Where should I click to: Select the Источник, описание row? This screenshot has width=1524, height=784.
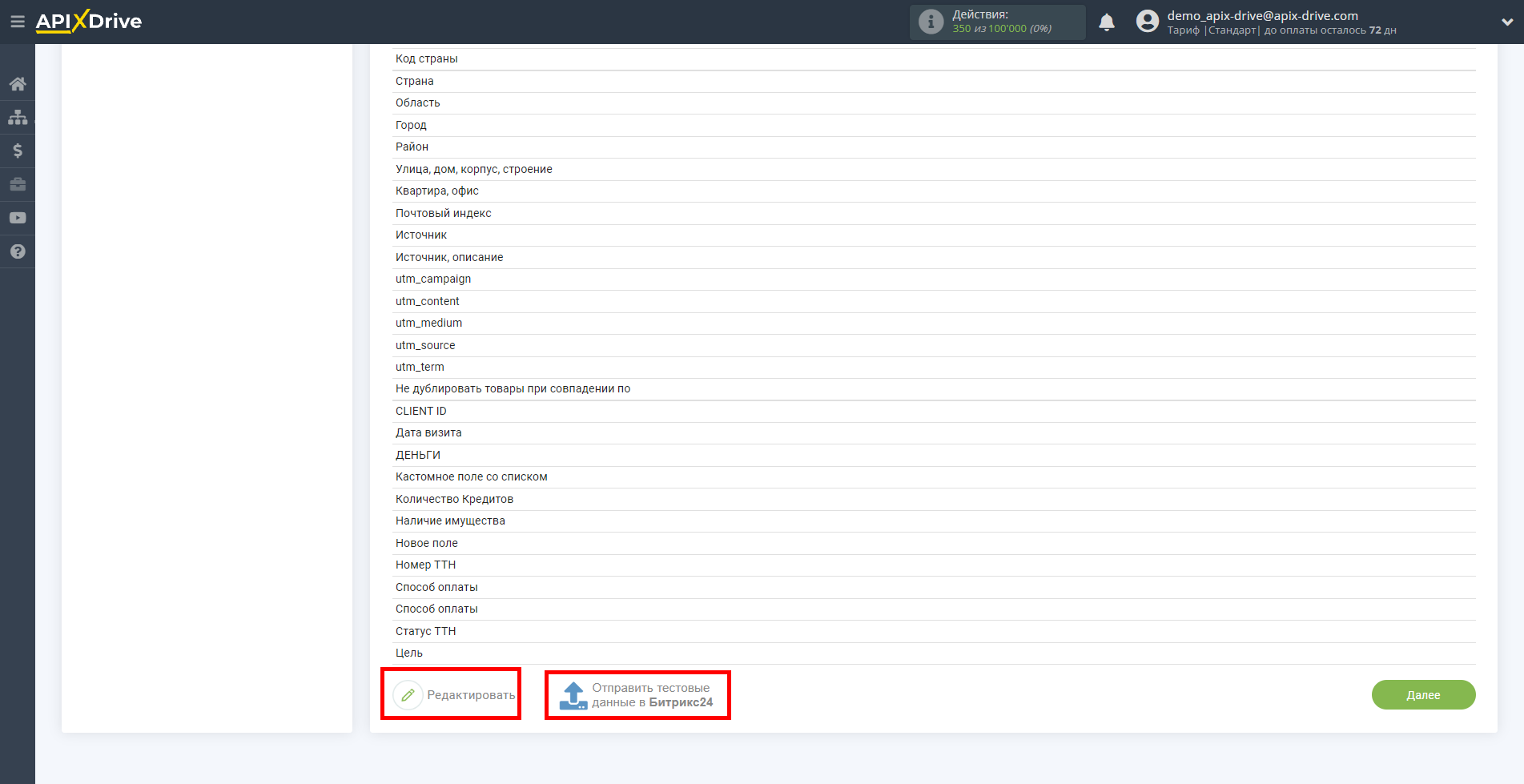coord(934,258)
